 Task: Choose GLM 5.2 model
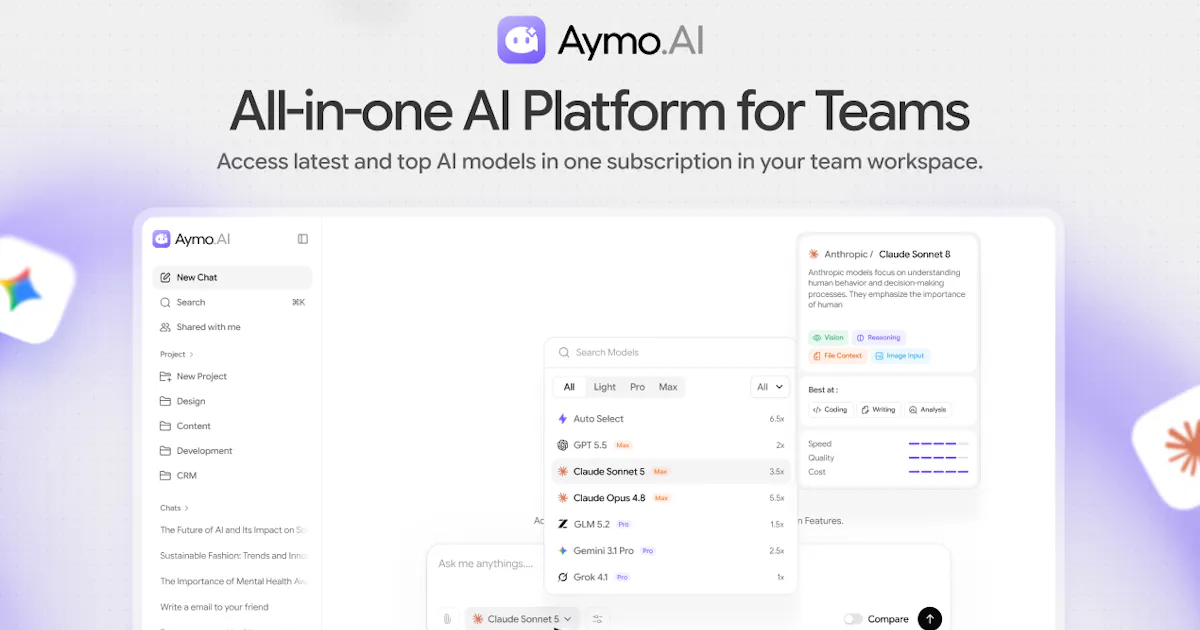point(670,524)
